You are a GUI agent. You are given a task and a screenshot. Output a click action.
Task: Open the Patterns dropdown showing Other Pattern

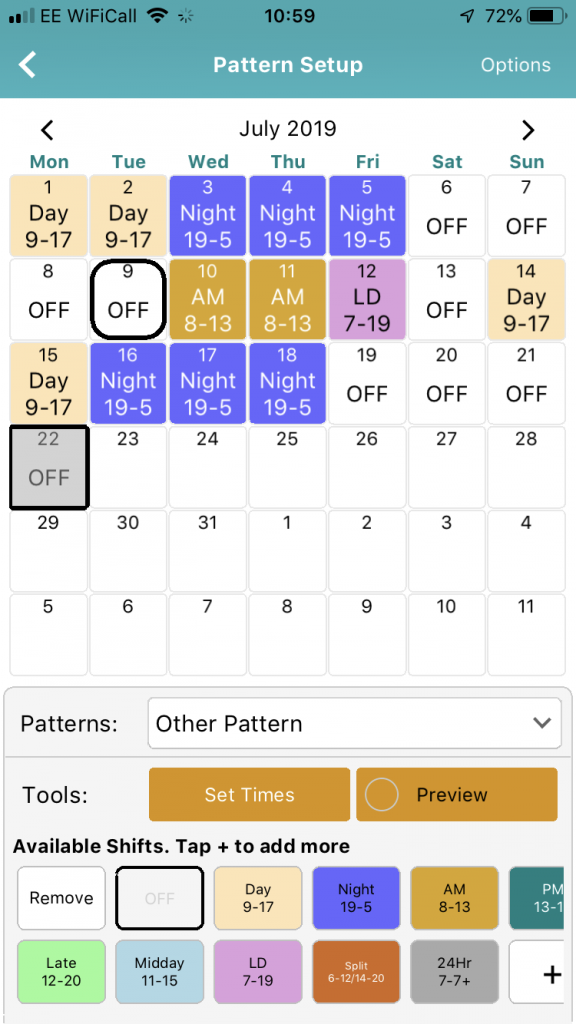click(354, 723)
